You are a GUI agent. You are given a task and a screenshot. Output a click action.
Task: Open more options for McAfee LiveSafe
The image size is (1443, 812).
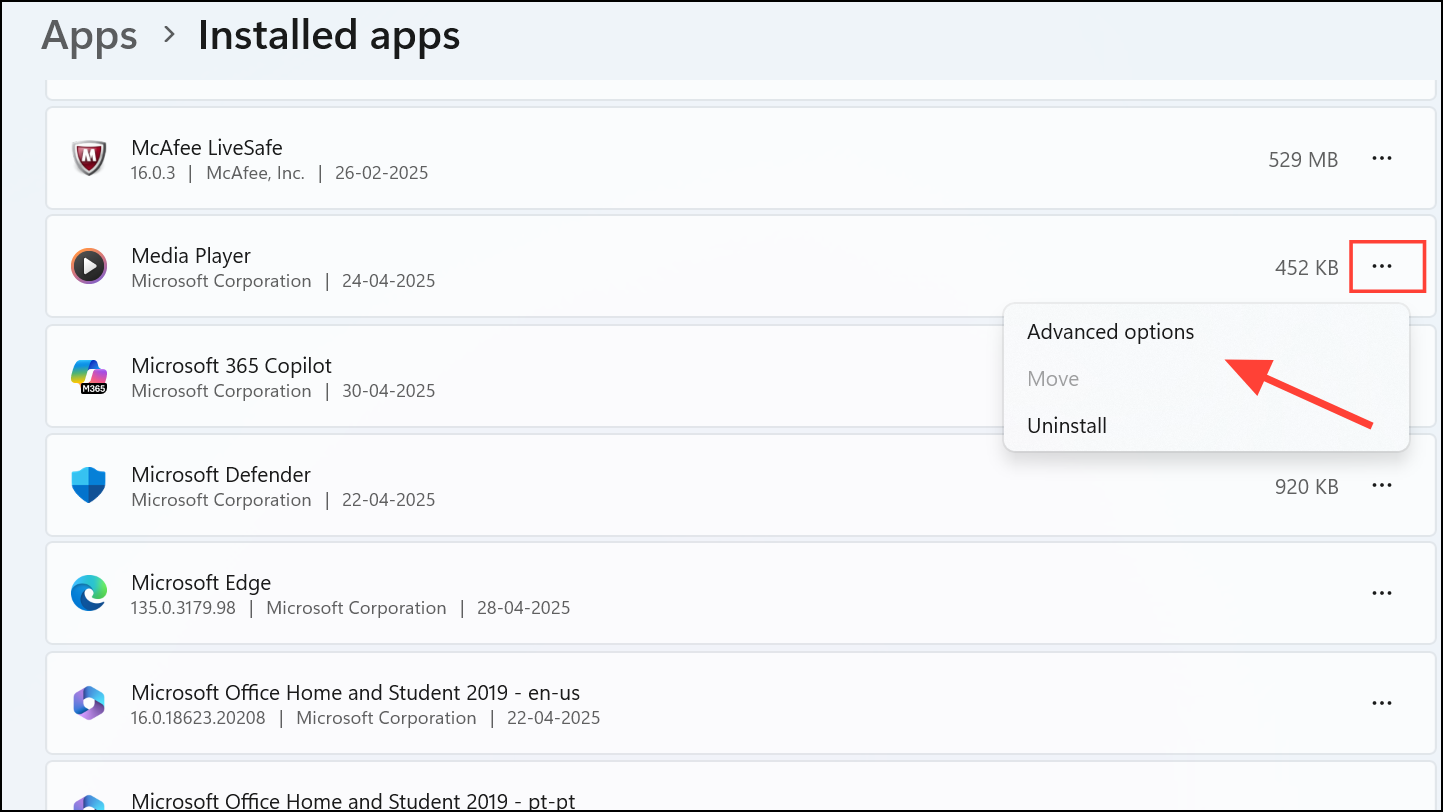click(x=1381, y=158)
